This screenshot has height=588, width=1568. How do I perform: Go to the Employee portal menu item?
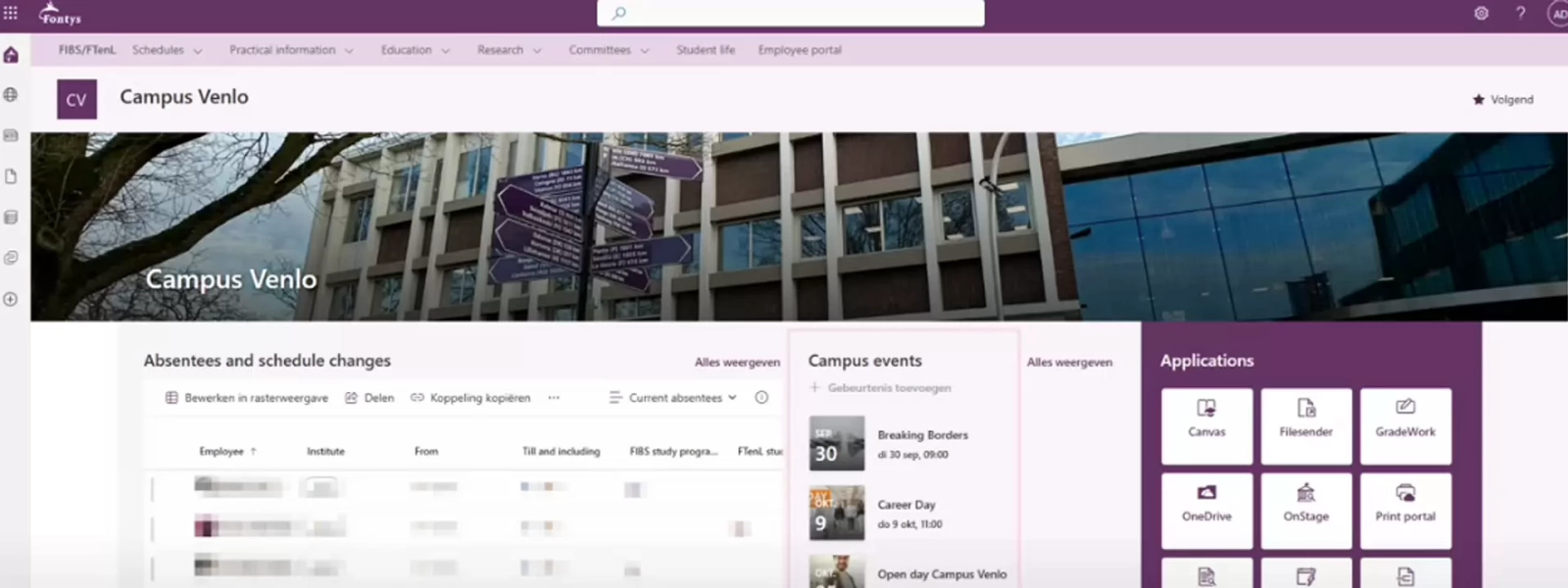799,50
